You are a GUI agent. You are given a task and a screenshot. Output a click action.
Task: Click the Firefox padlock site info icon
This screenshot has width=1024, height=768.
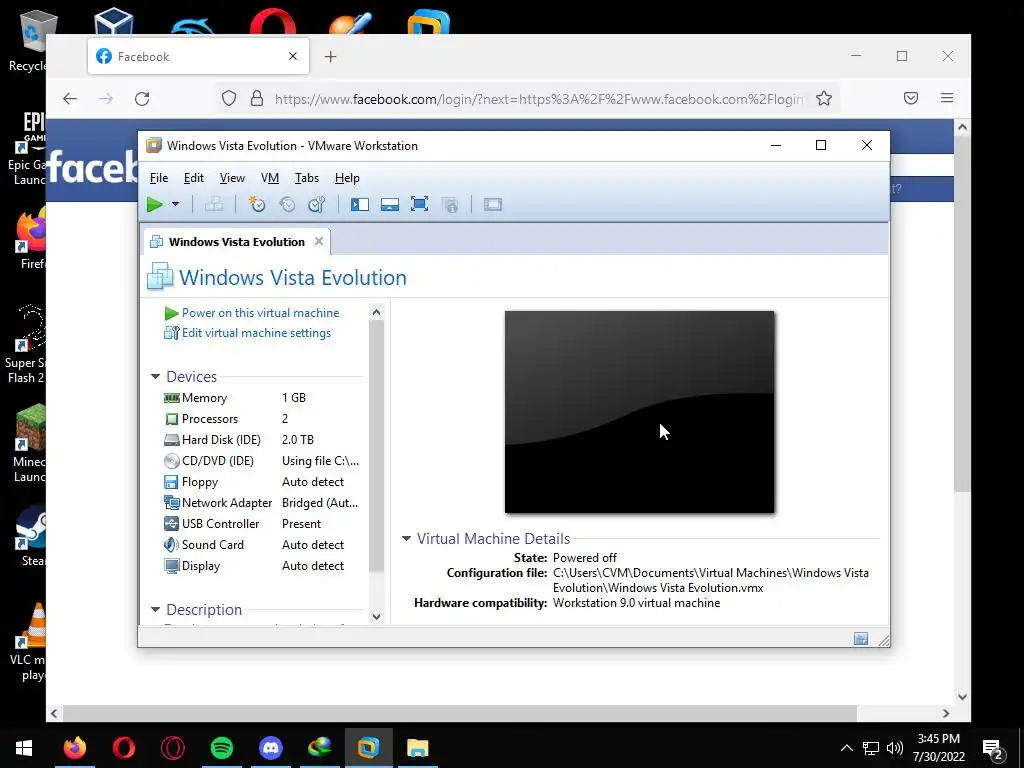pyautogui.click(x=257, y=99)
